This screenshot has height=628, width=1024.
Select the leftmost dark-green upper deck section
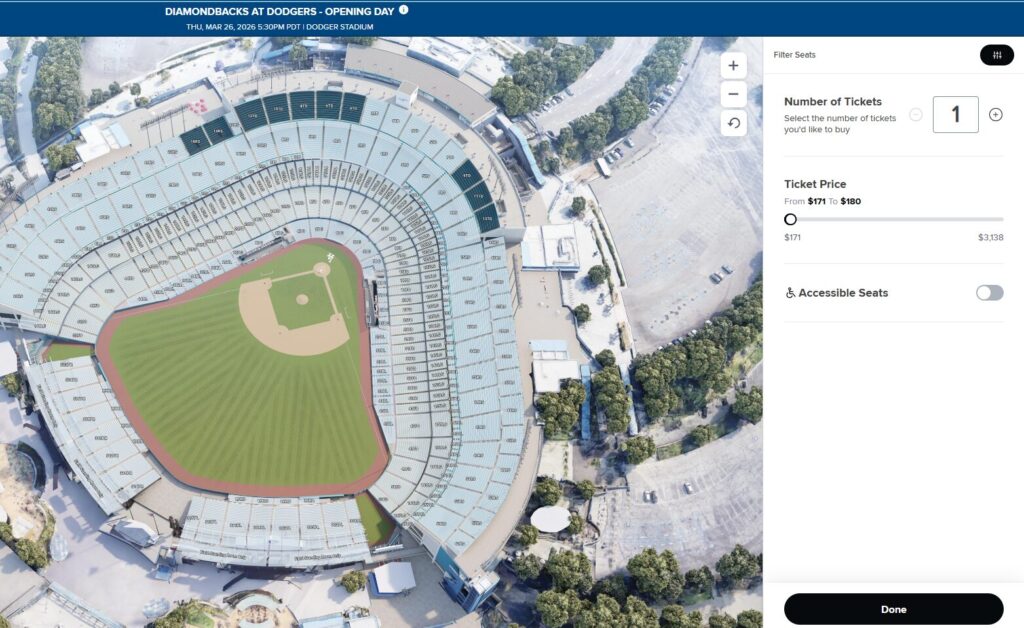[194, 141]
